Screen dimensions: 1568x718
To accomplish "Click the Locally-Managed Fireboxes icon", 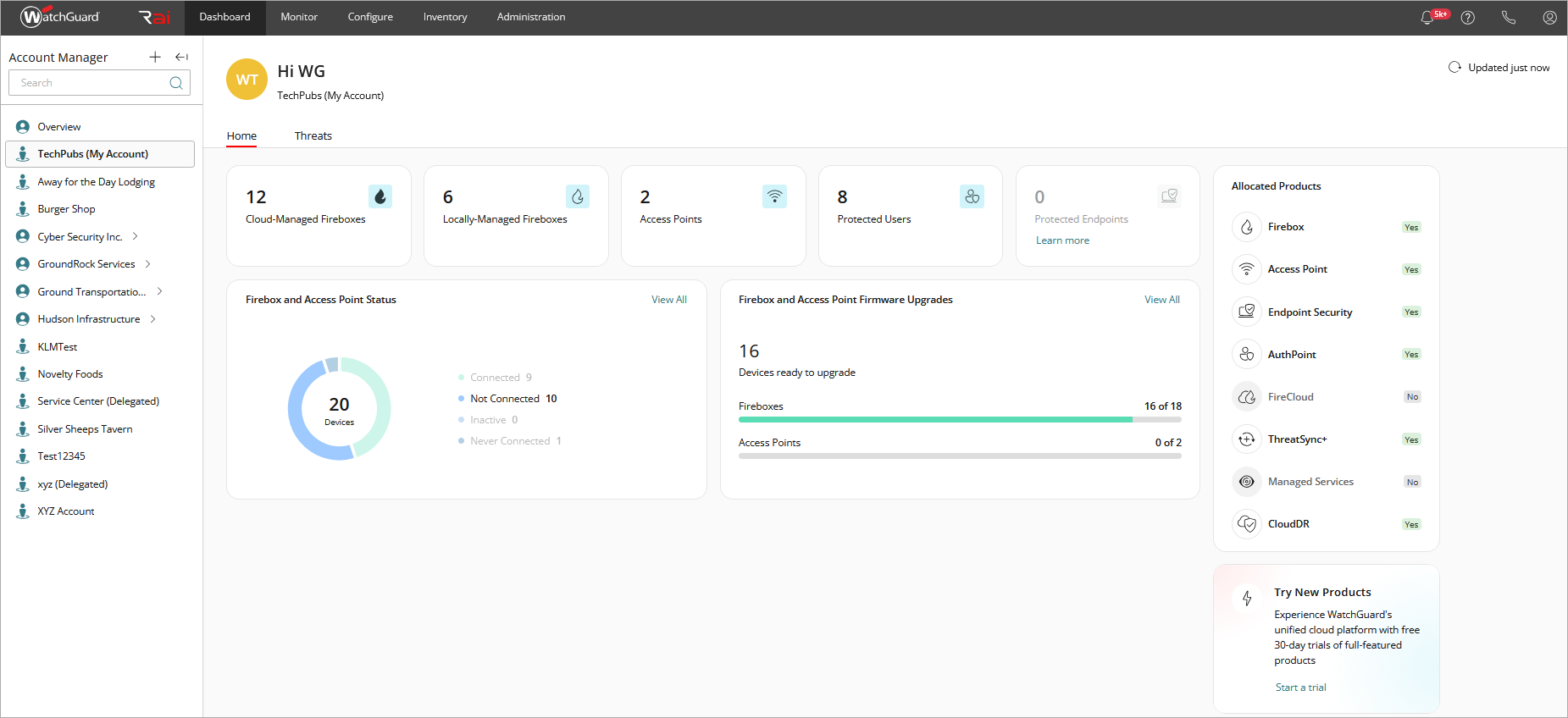I will [578, 196].
